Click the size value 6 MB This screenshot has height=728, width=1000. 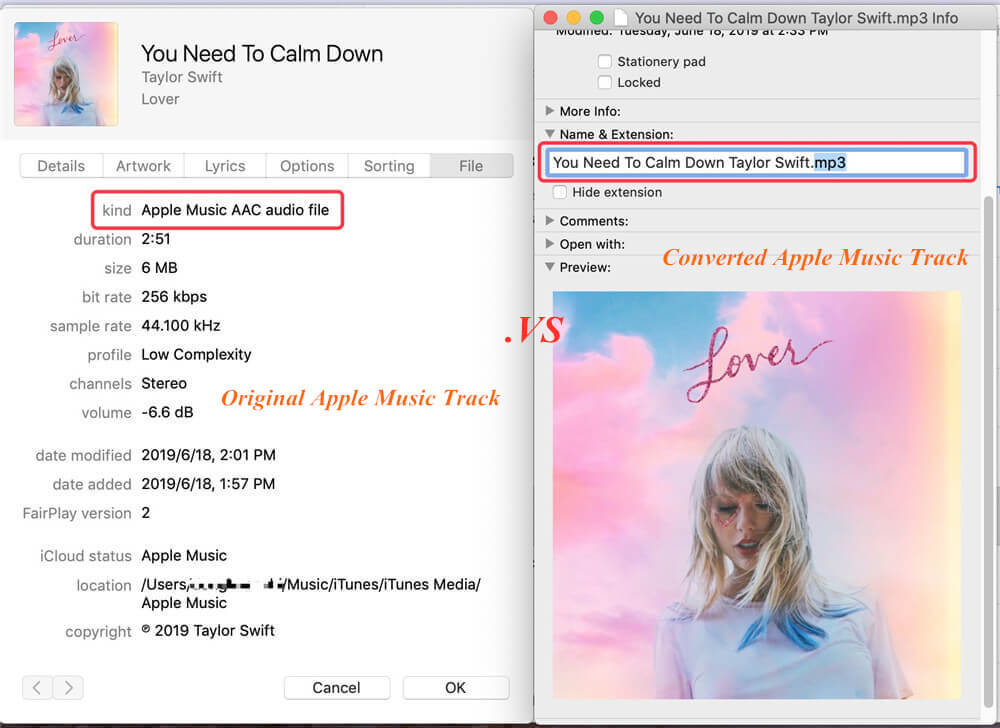(159, 268)
